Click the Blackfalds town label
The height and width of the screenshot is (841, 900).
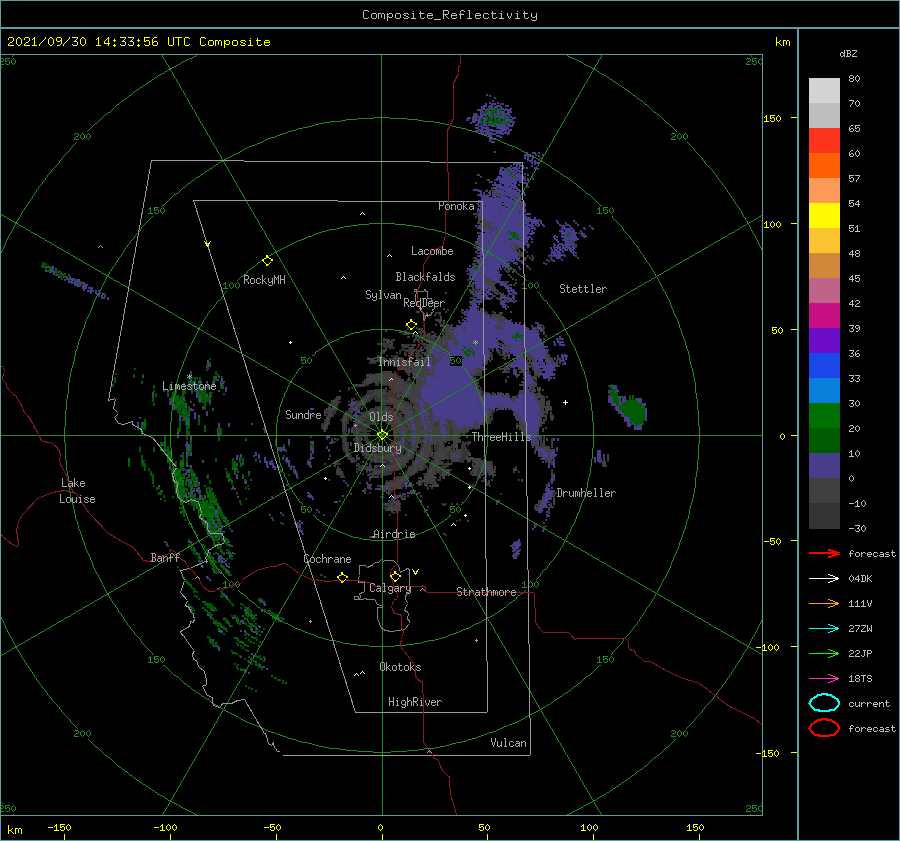pos(425,277)
